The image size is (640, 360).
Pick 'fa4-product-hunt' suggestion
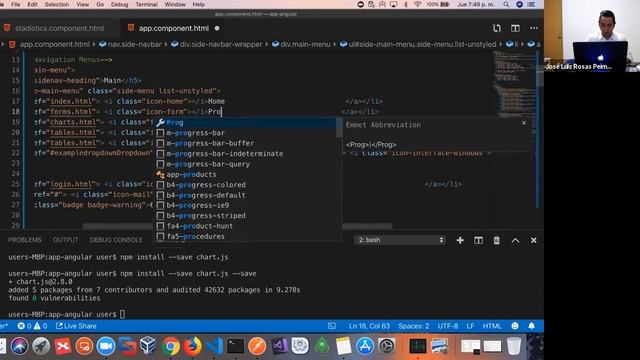pyautogui.click(x=245, y=226)
